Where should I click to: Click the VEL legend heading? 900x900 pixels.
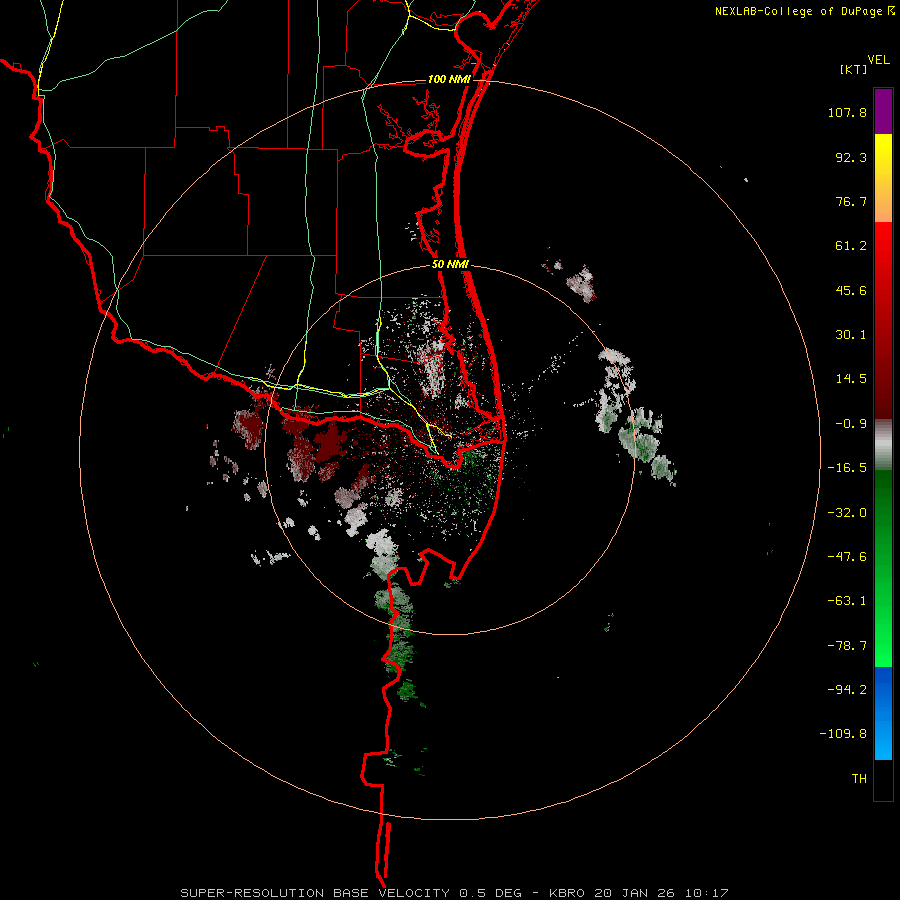(x=878, y=60)
